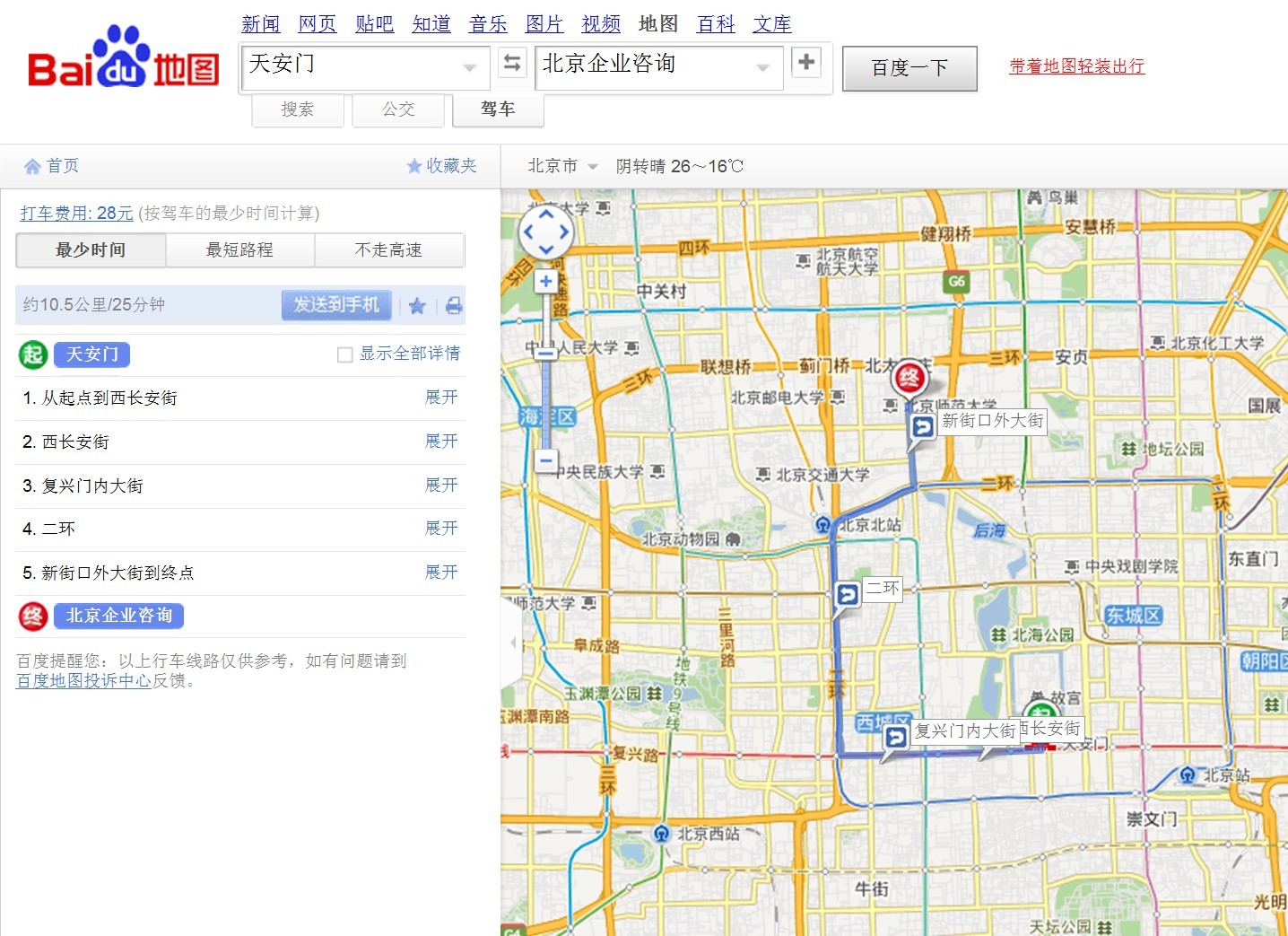Expand step 1 从起点到西长安街
This screenshot has height=936, width=1288.
tap(441, 398)
